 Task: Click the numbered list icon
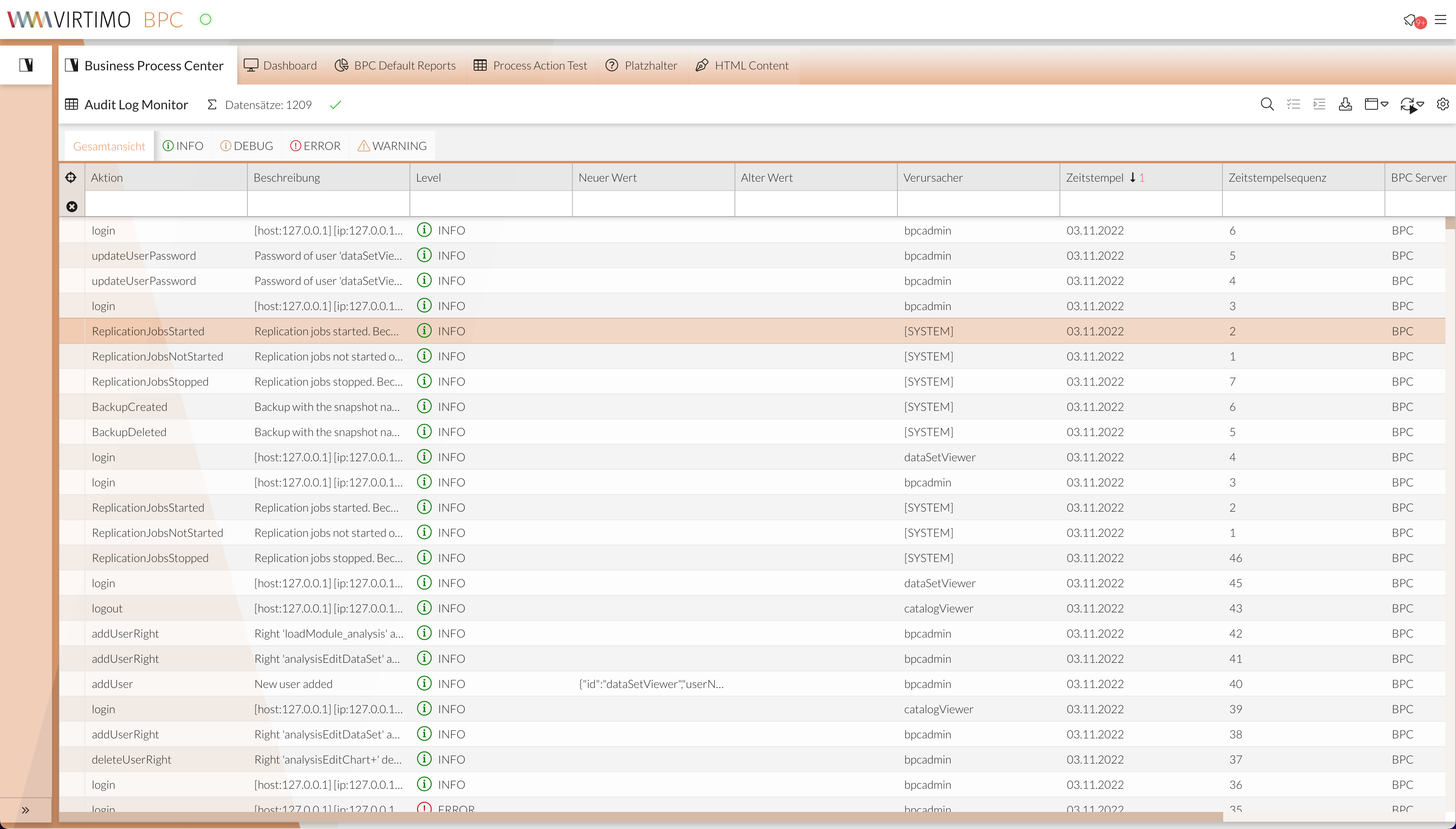(1319, 105)
